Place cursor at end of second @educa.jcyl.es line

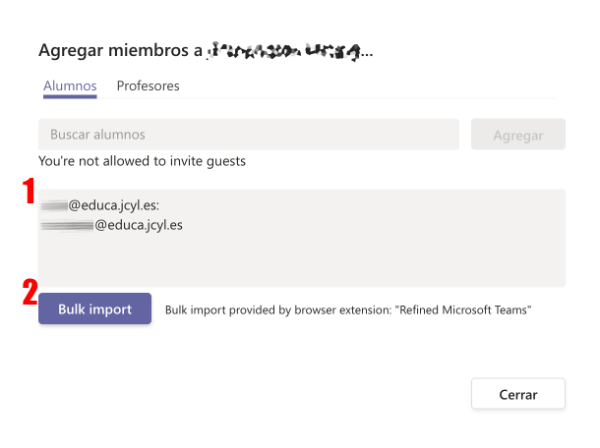tap(183, 225)
